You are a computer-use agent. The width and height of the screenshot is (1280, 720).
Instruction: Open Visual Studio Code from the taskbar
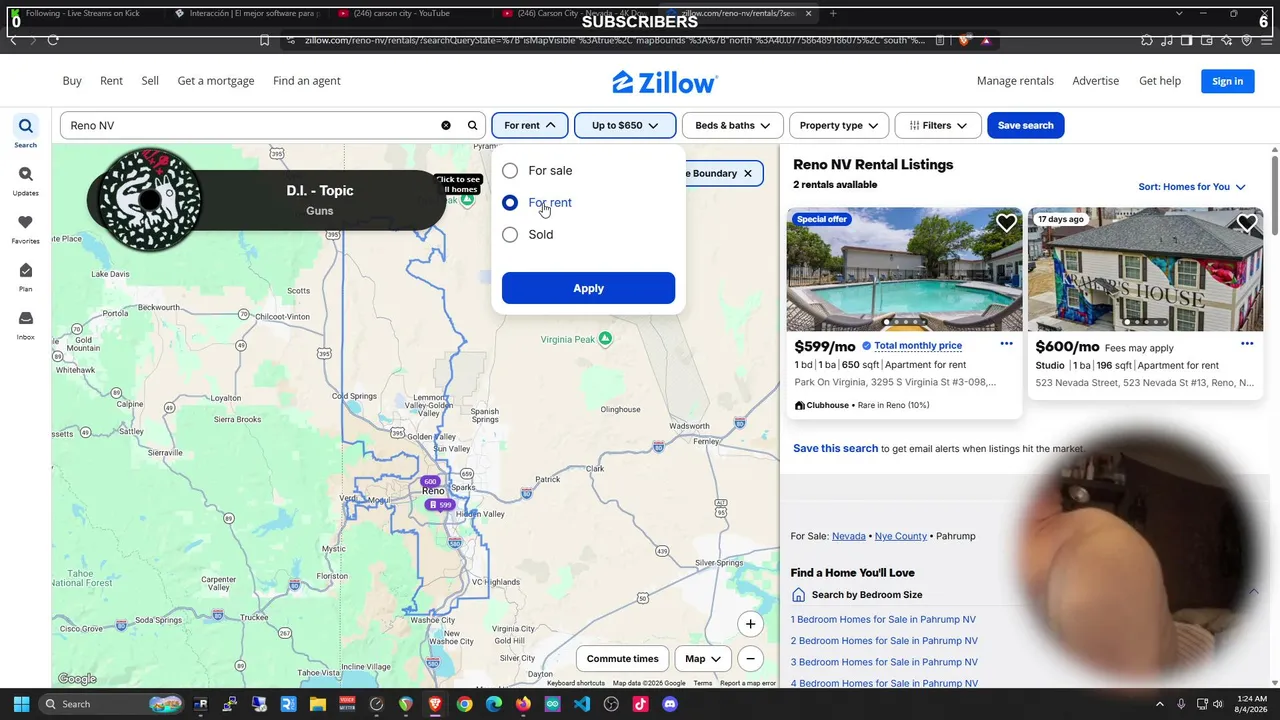582,704
